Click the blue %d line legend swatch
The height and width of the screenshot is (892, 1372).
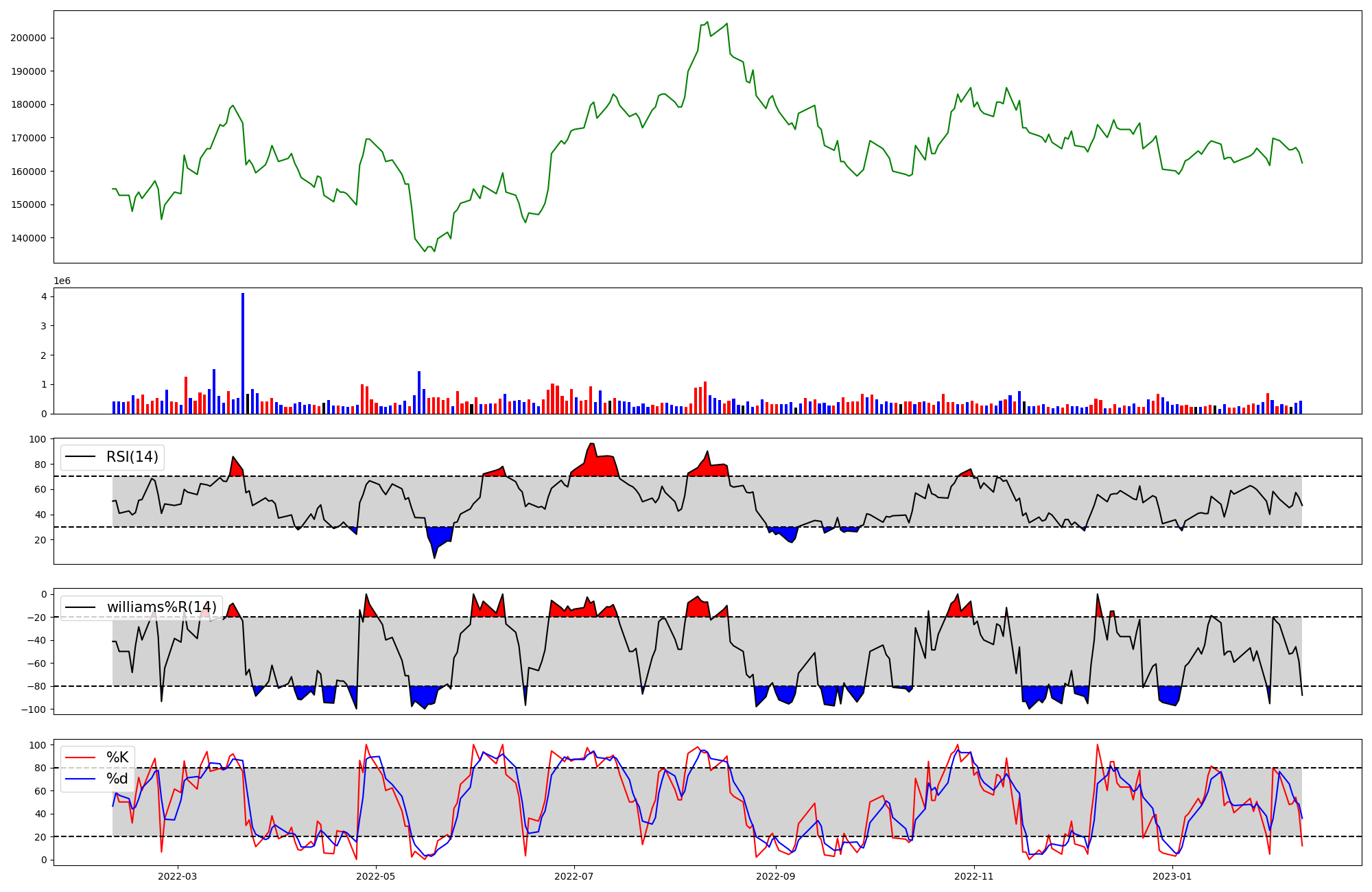[82, 779]
